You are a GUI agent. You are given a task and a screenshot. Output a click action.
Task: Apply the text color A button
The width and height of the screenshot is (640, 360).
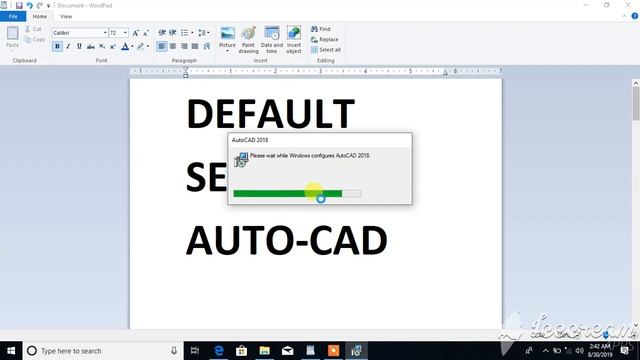click(125, 47)
